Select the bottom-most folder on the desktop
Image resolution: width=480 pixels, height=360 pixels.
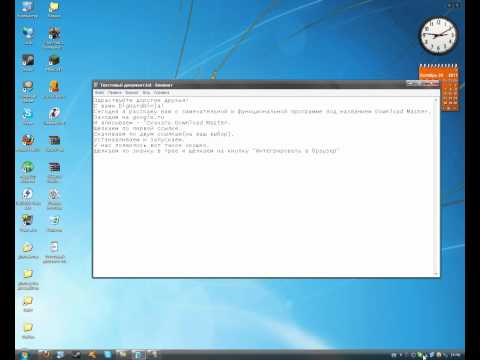click(x=28, y=330)
